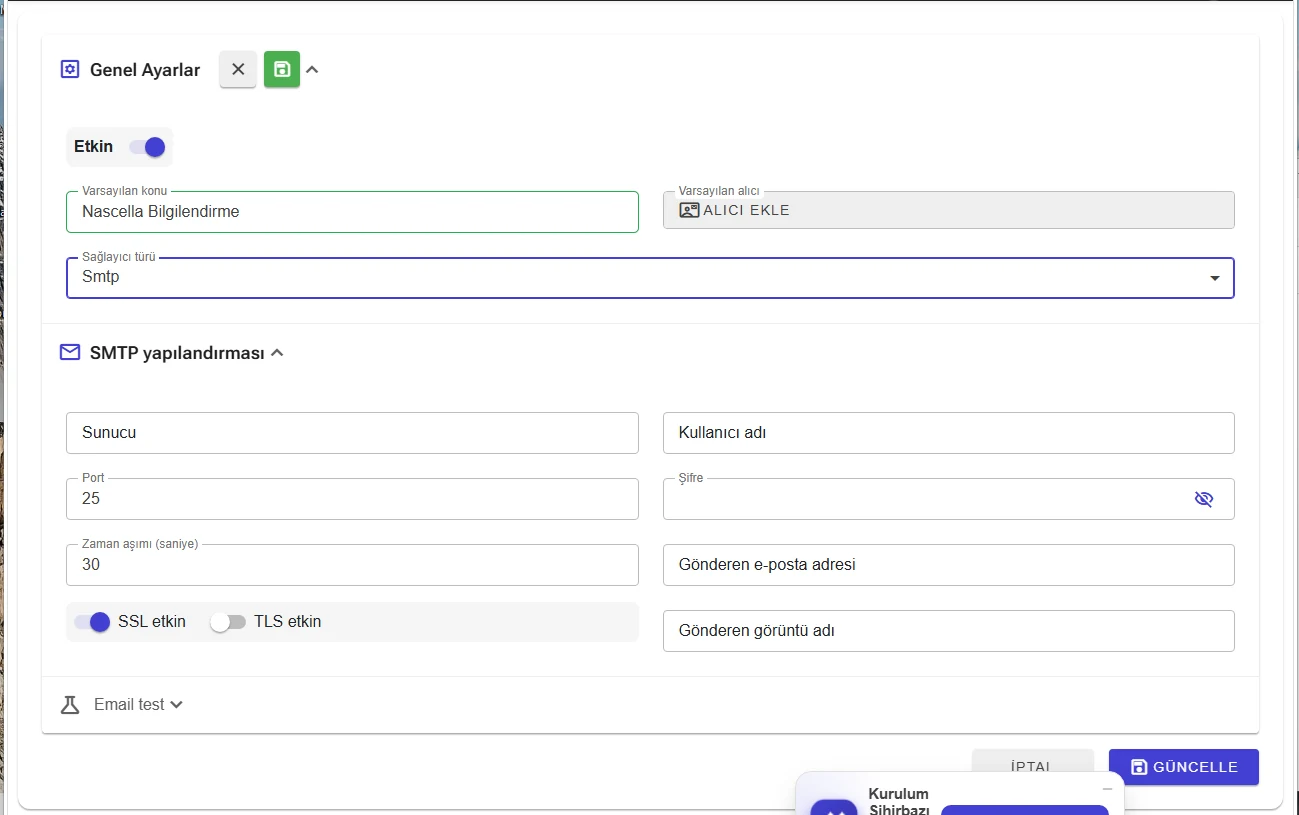Viewport: 1299px width, 815px height.
Task: Click the Gönderen e-posta adresi field
Action: [x=948, y=565]
